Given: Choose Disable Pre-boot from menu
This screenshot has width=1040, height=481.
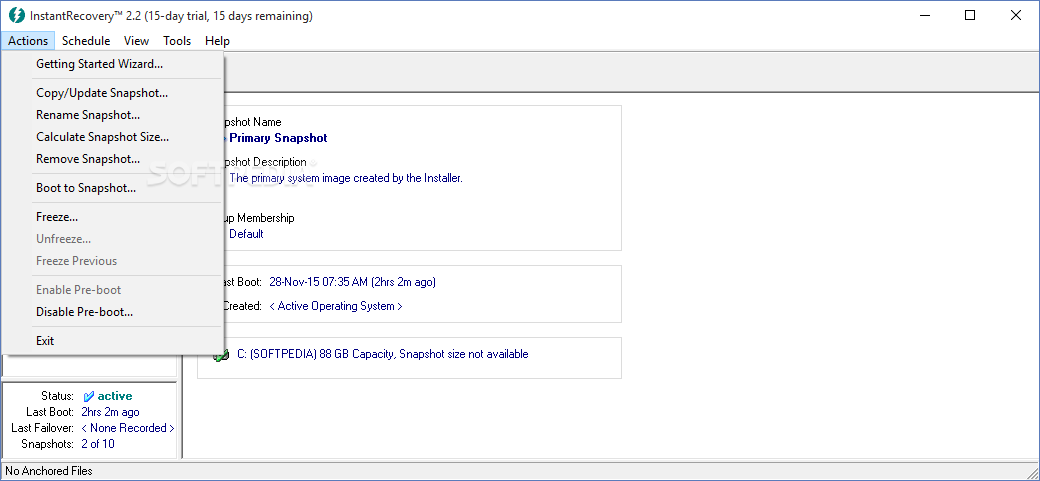Looking at the screenshot, I should [x=113, y=312].
